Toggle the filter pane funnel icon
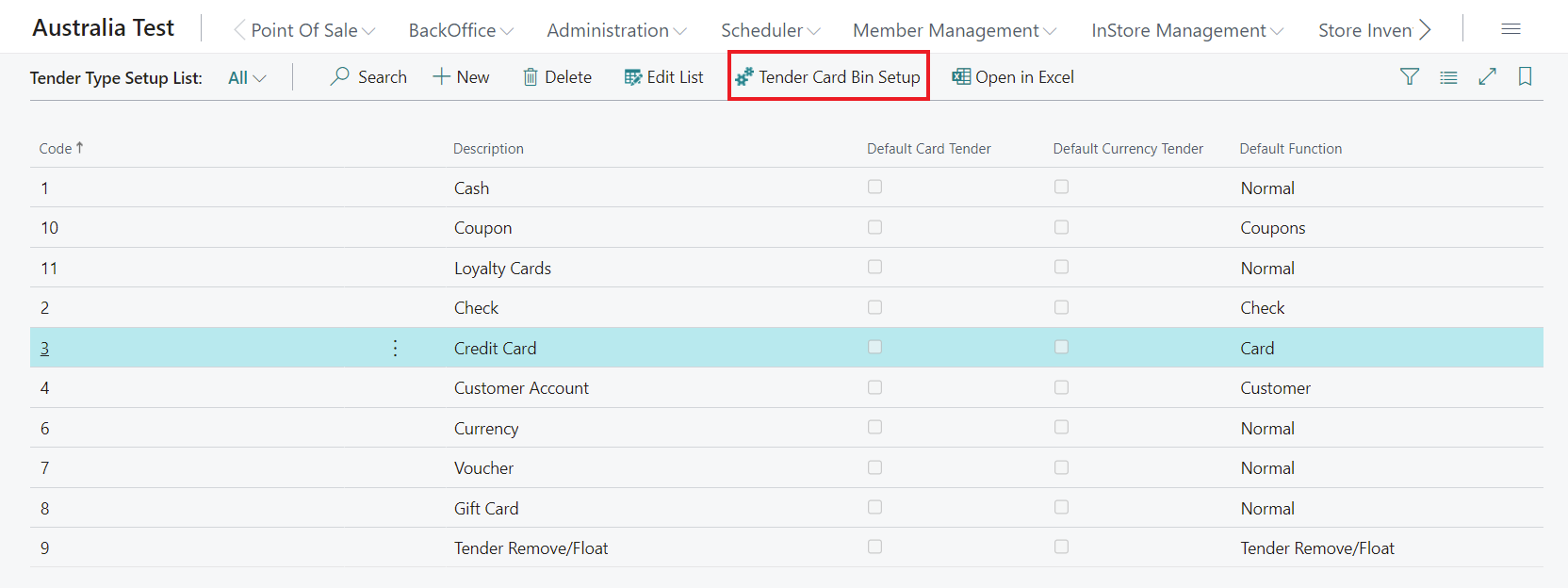The height and width of the screenshot is (588, 1568). (x=1410, y=77)
